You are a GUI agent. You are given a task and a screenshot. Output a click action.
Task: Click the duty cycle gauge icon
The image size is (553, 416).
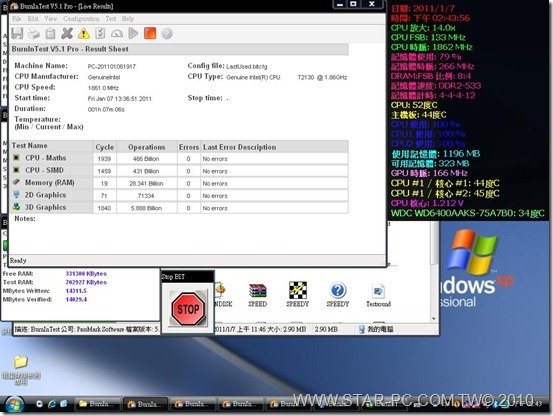117,33
